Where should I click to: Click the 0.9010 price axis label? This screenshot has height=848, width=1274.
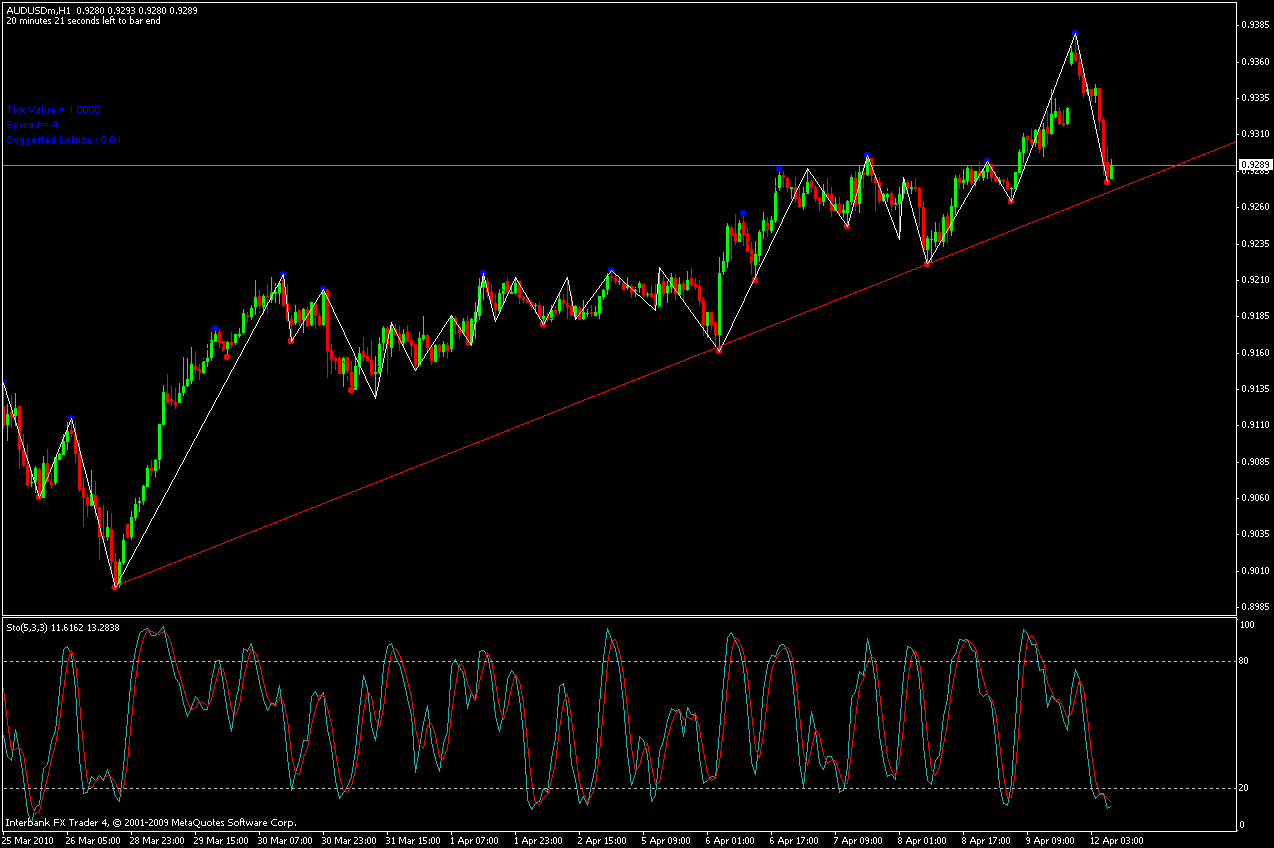pyautogui.click(x=1255, y=571)
